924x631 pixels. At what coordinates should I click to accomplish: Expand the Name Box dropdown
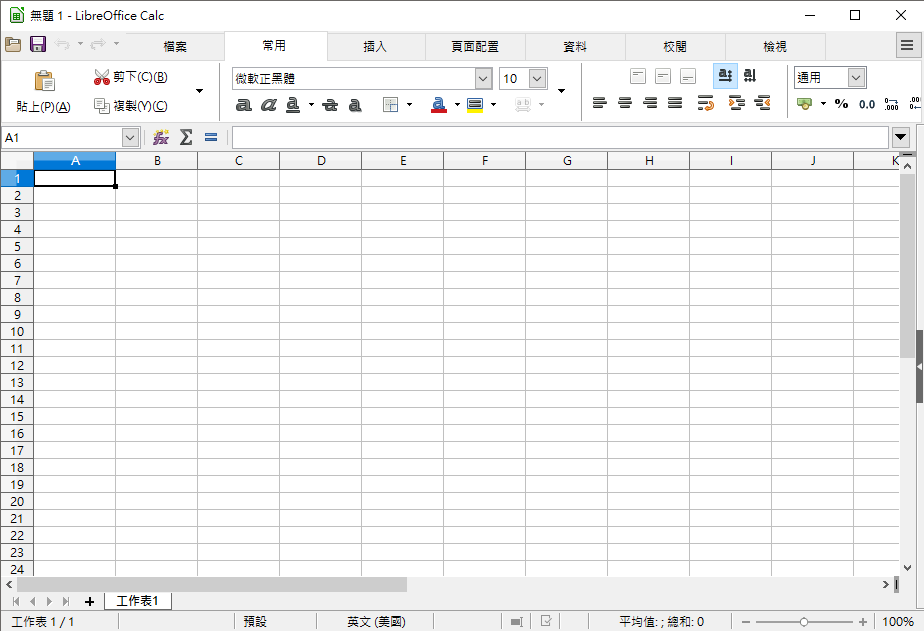tap(130, 137)
